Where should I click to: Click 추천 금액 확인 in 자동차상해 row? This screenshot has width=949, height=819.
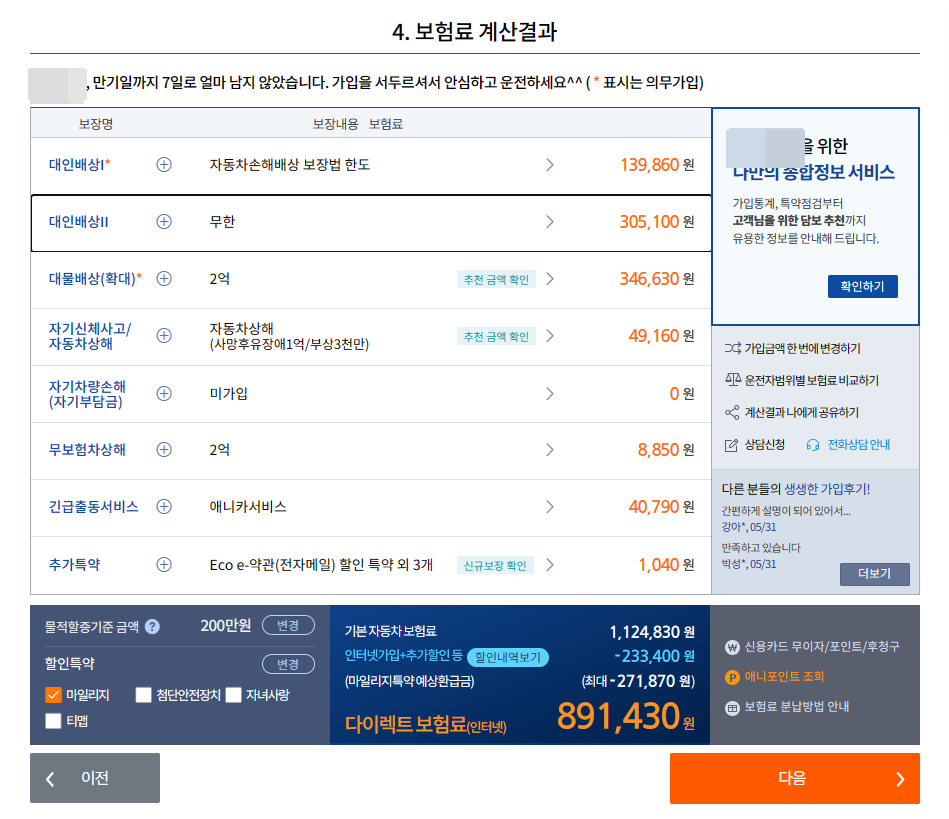[496, 336]
